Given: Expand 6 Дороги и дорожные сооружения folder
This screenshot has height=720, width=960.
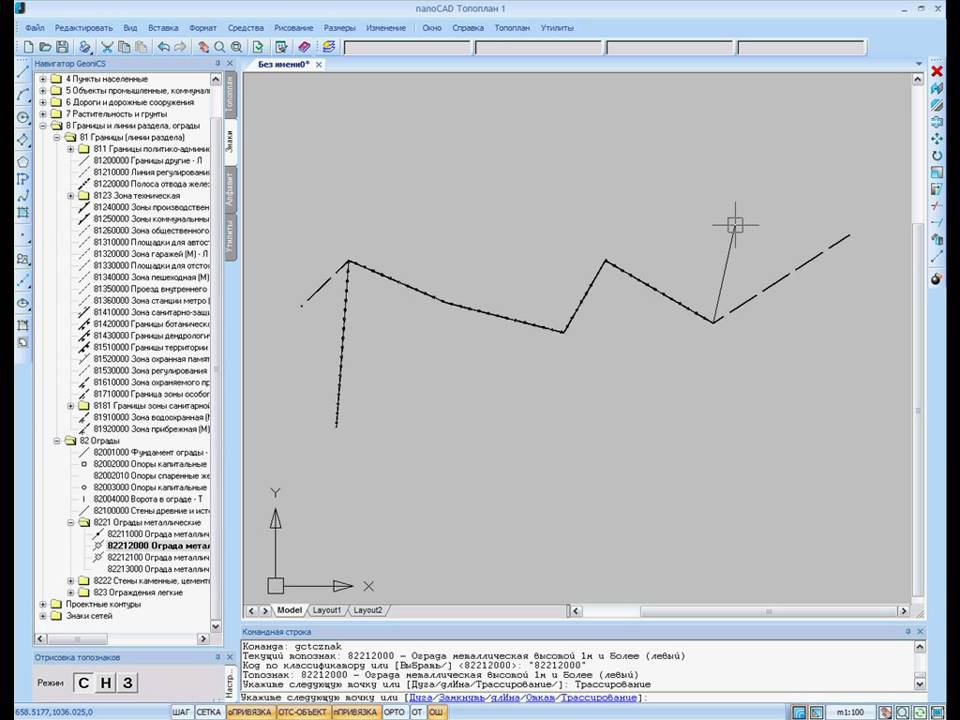Looking at the screenshot, I should pos(43,102).
